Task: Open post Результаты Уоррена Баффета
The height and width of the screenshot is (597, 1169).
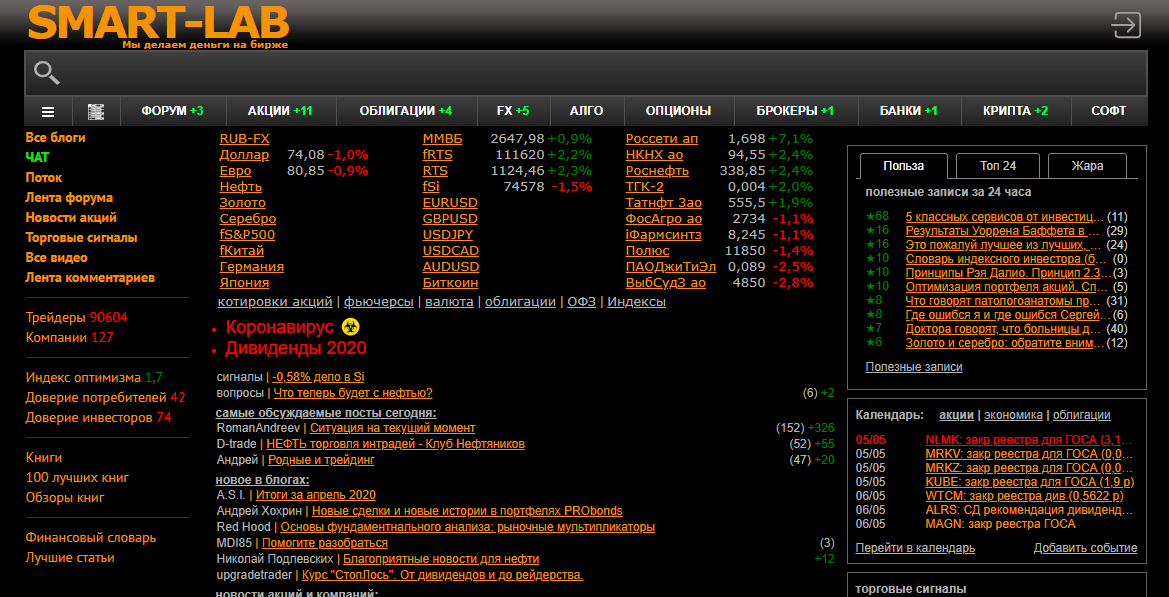Action: click(x=1003, y=231)
